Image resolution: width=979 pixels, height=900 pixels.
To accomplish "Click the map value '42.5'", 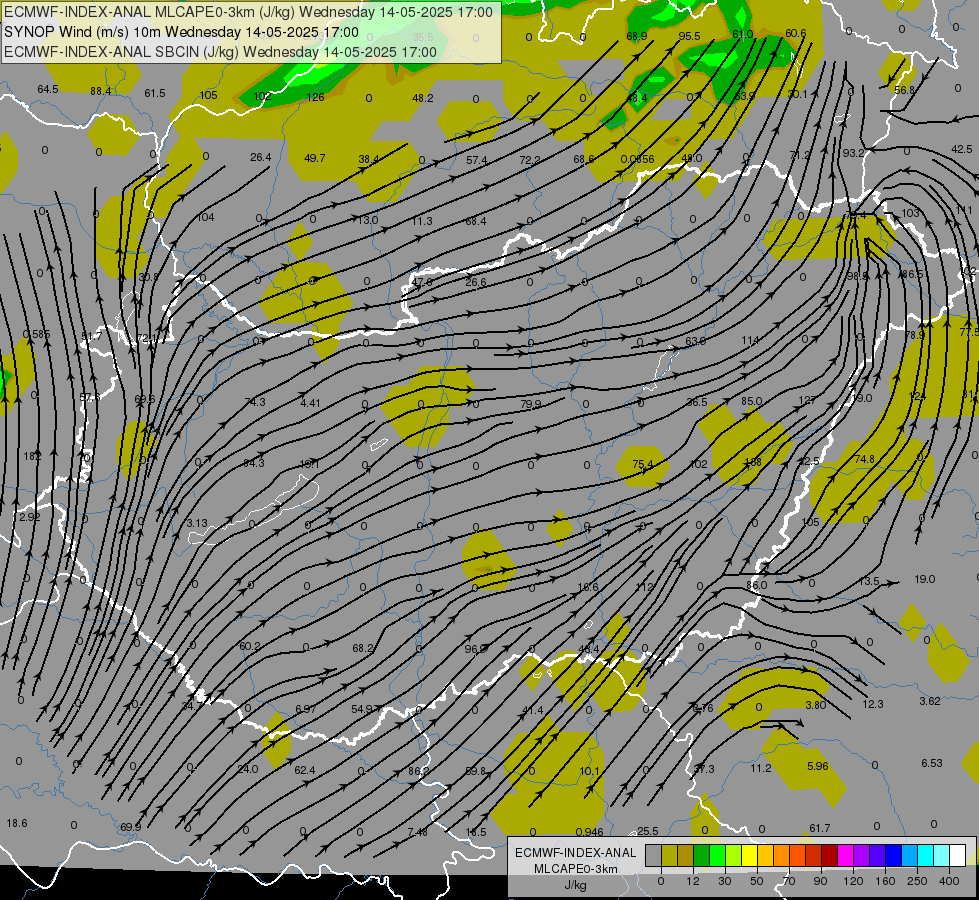I will click(x=962, y=149).
